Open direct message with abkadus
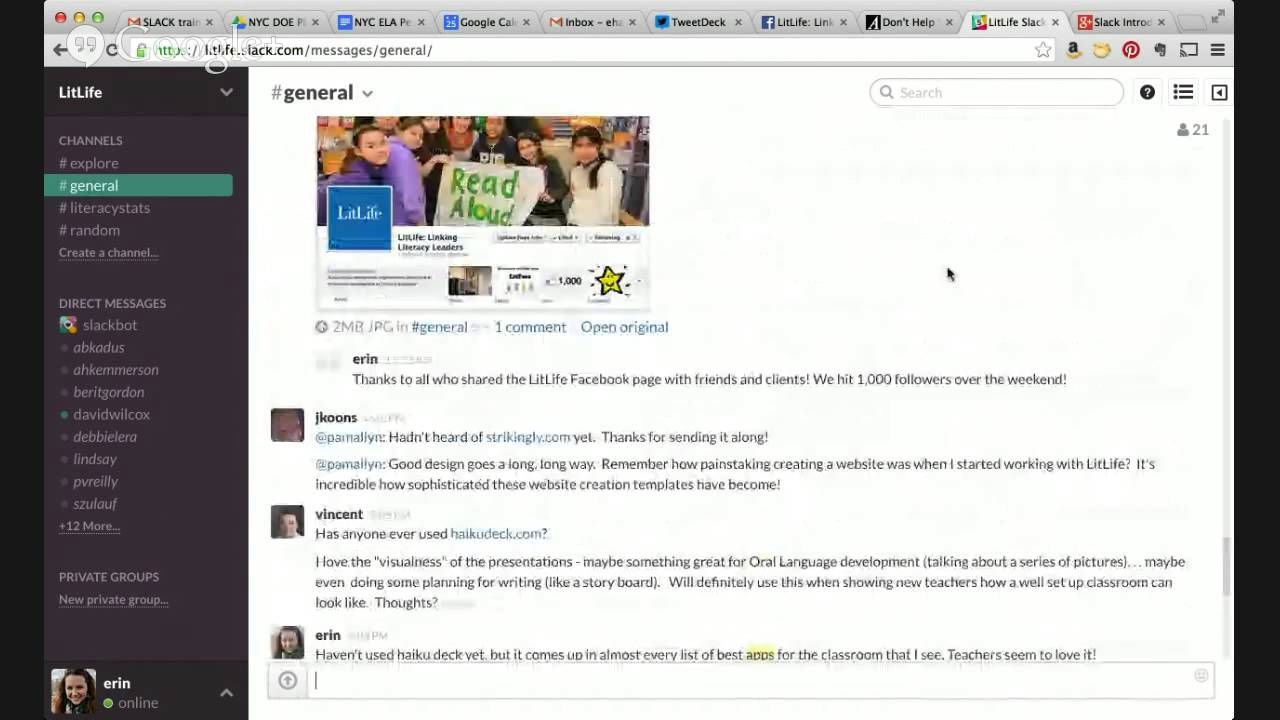The height and width of the screenshot is (720, 1280). (98, 348)
